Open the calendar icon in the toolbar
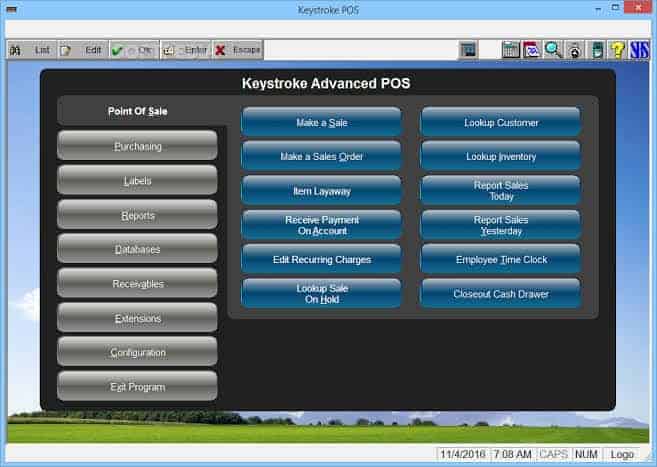Screen dimensions: 657x467 (x=532, y=50)
